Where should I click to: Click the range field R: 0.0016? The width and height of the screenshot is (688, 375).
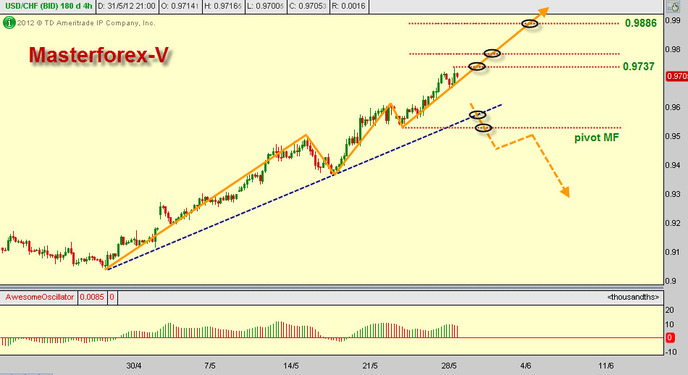[349, 7]
